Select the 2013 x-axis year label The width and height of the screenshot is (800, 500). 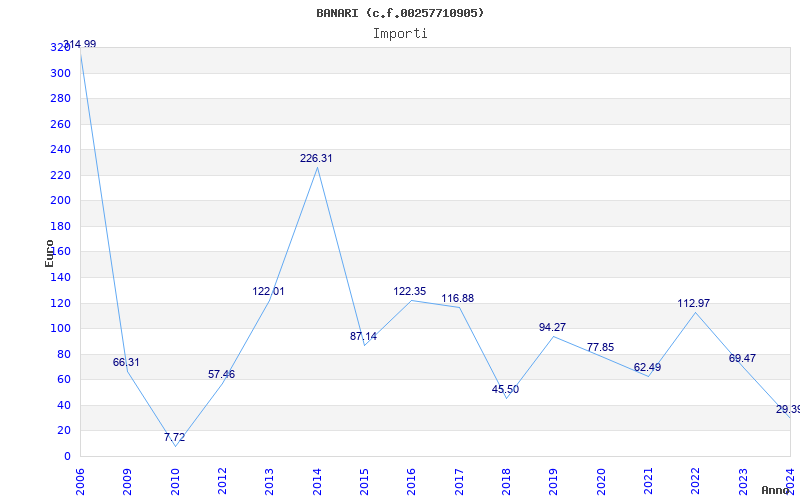pos(269,482)
